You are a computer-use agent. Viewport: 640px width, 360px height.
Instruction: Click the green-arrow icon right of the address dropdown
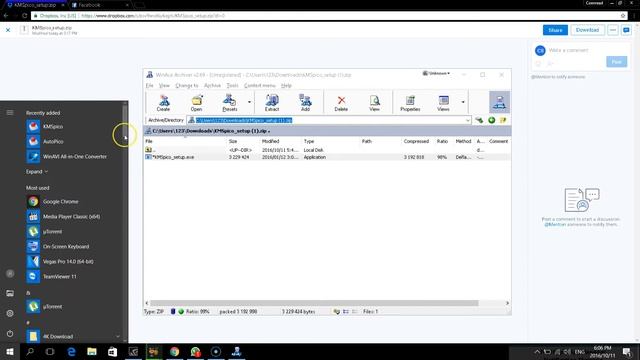pos(479,120)
